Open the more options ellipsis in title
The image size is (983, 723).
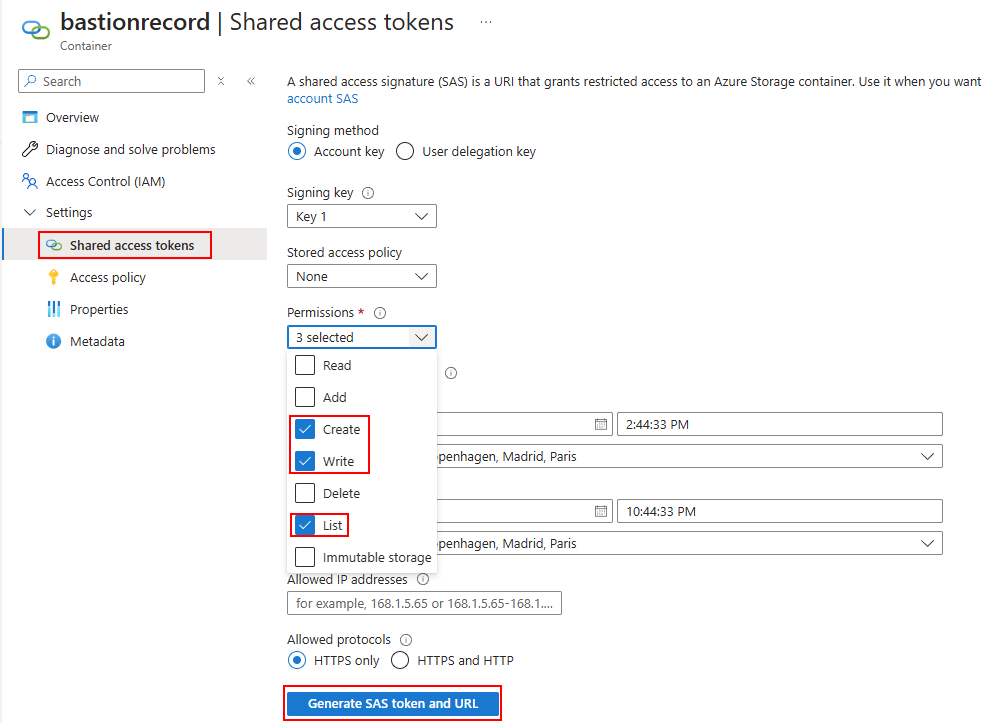tap(486, 22)
